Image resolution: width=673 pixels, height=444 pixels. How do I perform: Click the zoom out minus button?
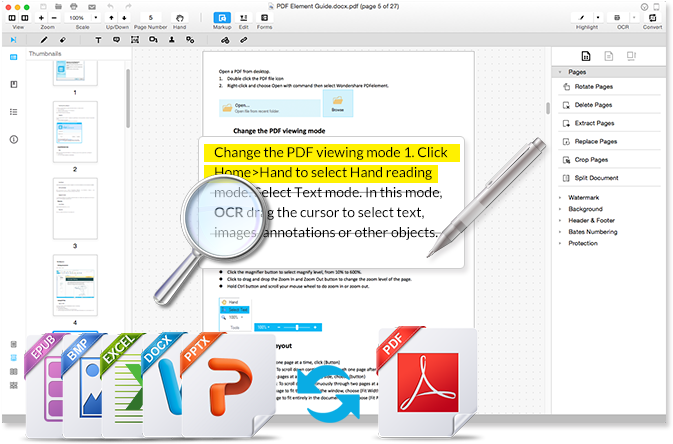click(x=54, y=18)
